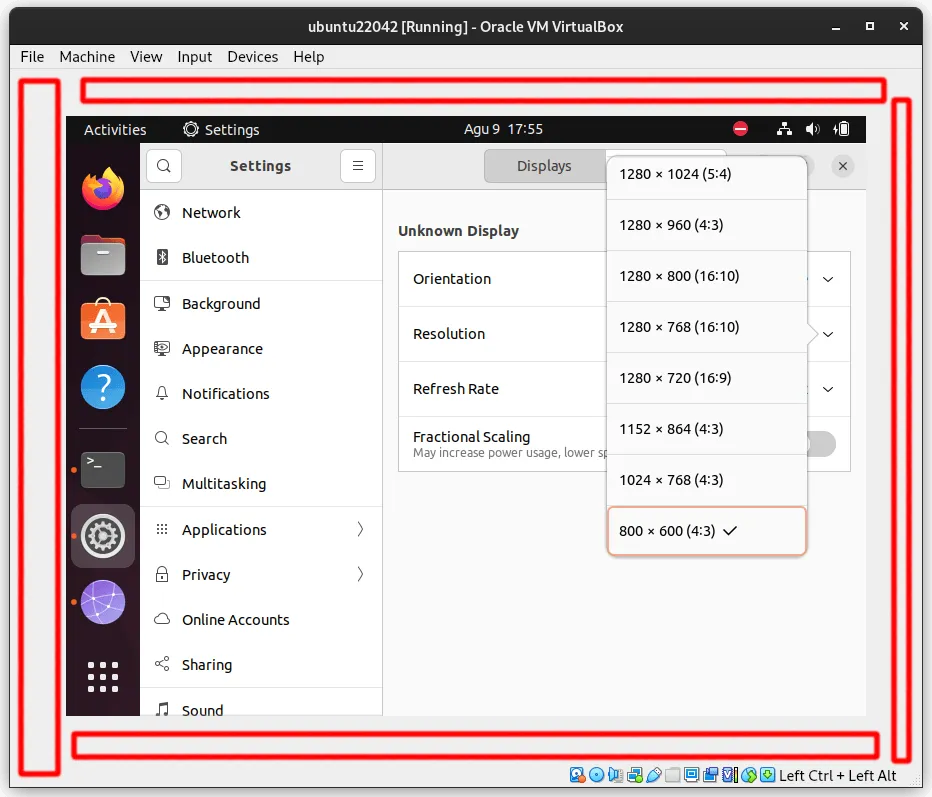Open VirtualBox View menu

coord(146,57)
